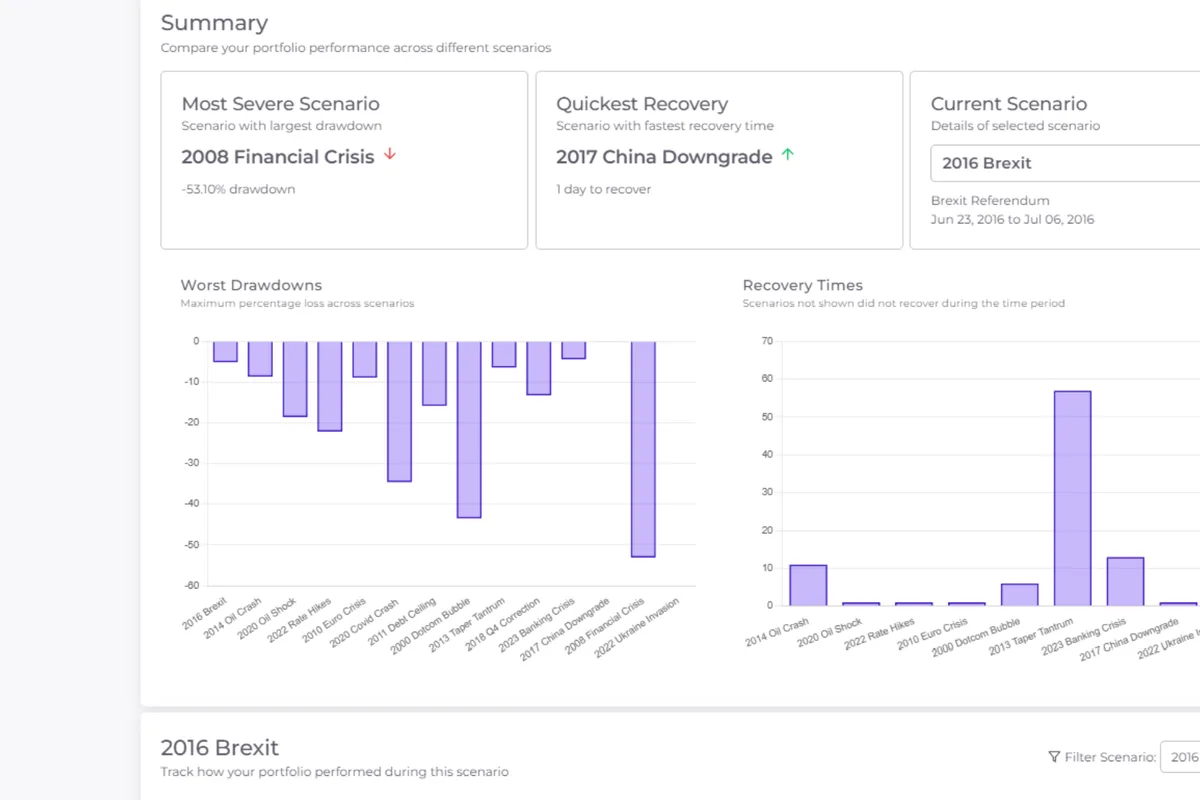This screenshot has width=1200, height=800.
Task: Open the Current Scenario dropdown showing 2016 Brexit
Action: click(1065, 163)
